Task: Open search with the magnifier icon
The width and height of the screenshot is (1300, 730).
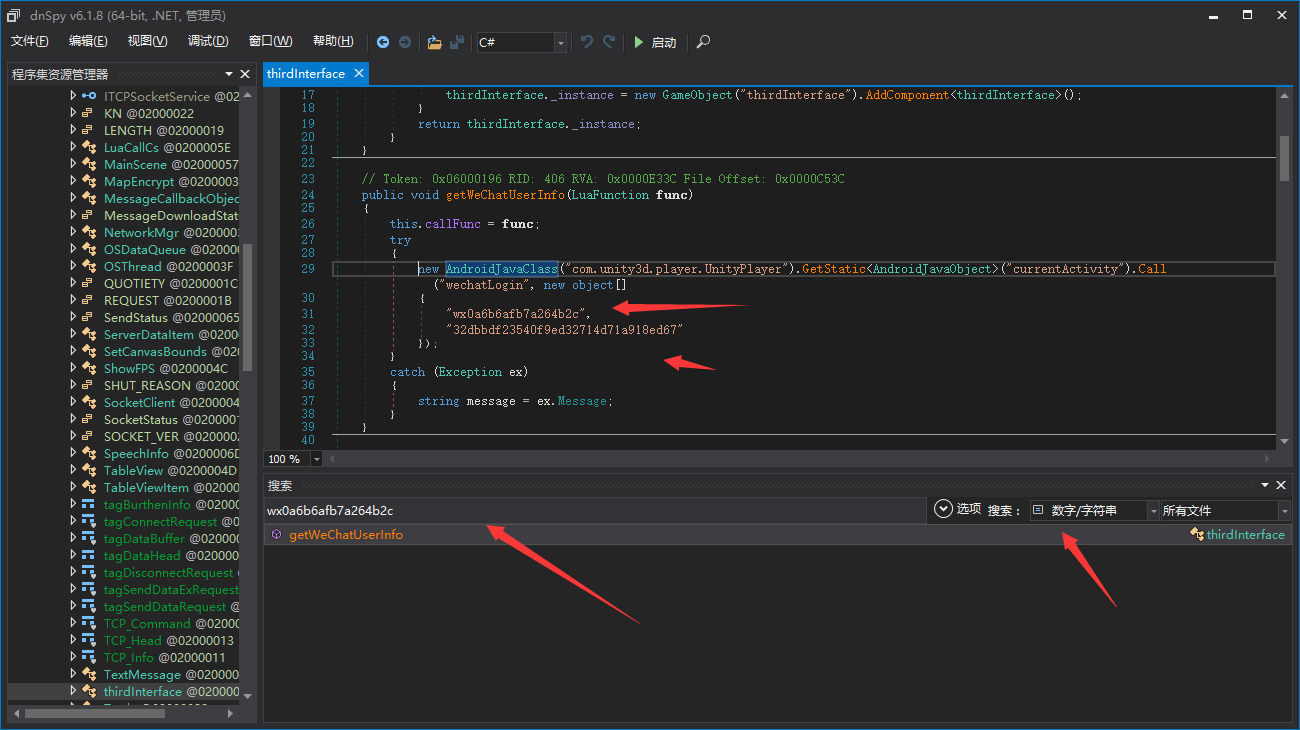Action: coord(704,42)
